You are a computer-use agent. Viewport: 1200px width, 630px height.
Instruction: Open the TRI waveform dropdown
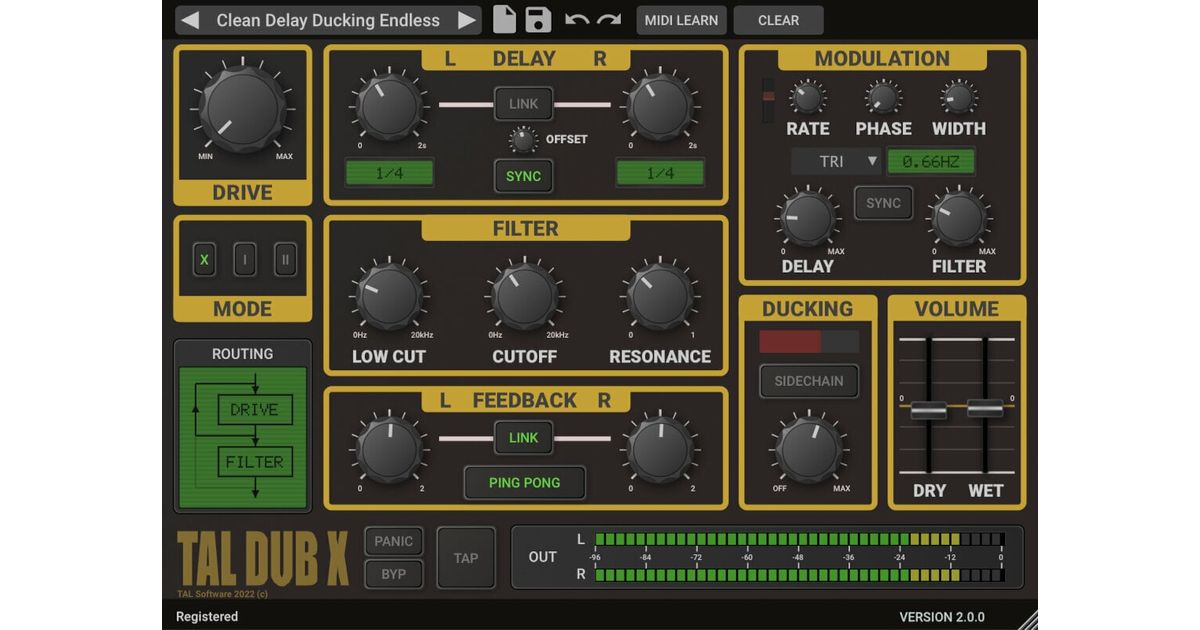(x=835, y=161)
